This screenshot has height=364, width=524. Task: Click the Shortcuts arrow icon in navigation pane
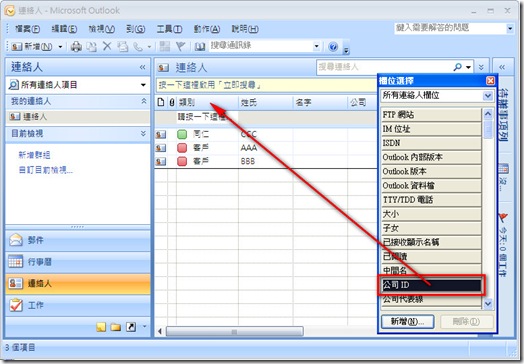(131, 327)
